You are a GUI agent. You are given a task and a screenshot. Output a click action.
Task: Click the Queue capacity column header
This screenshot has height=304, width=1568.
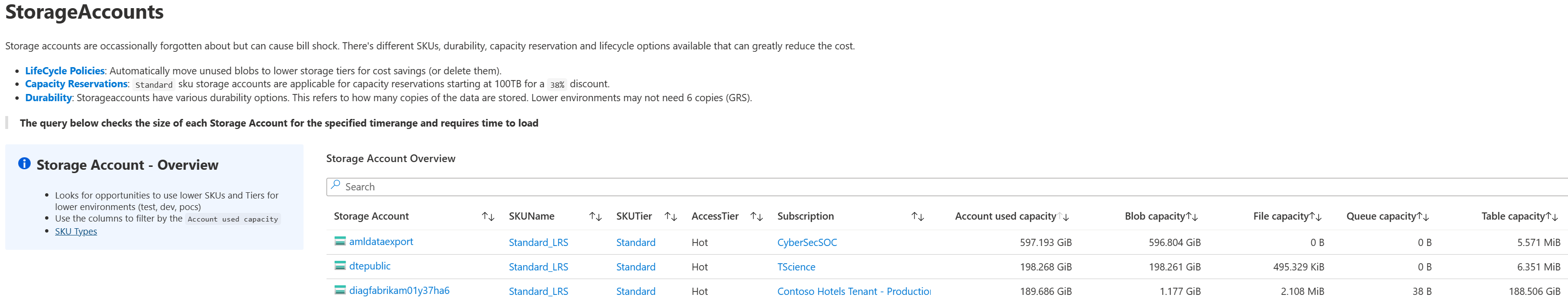coord(1381,216)
